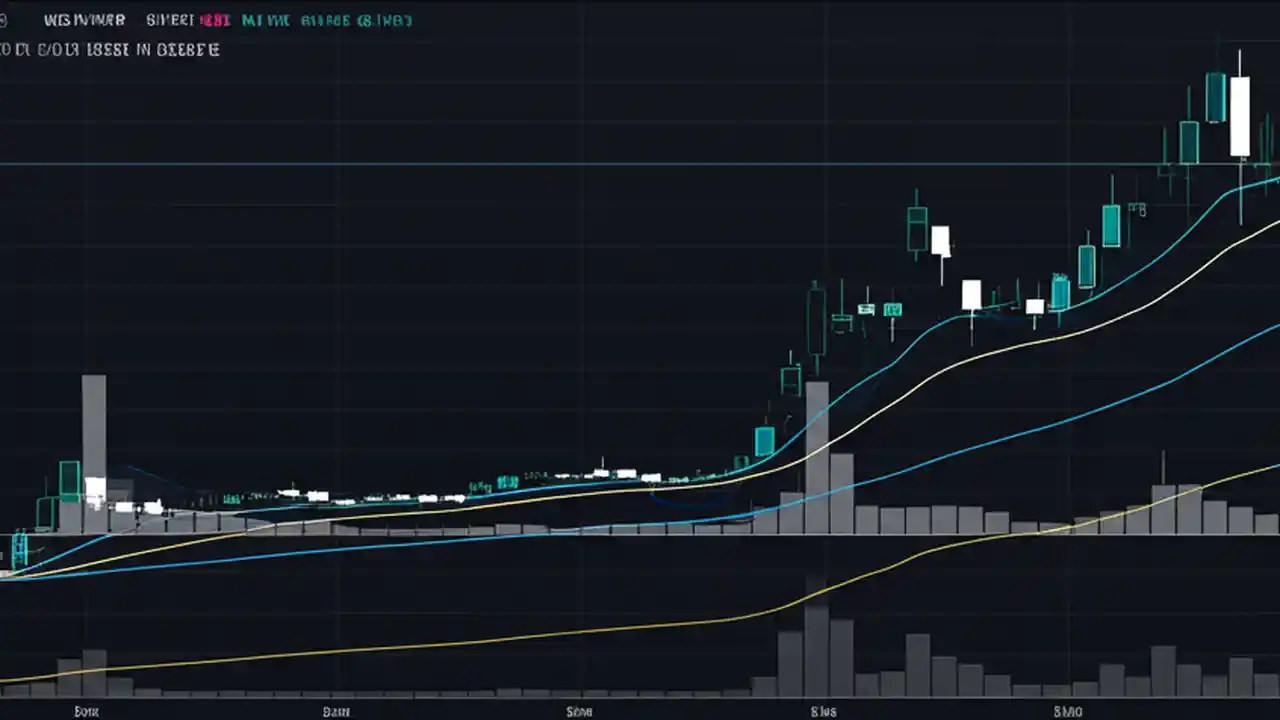Viewport: 1280px width, 720px height.
Task: Open the rightmost teal value in the header legend
Action: click(x=390, y=19)
